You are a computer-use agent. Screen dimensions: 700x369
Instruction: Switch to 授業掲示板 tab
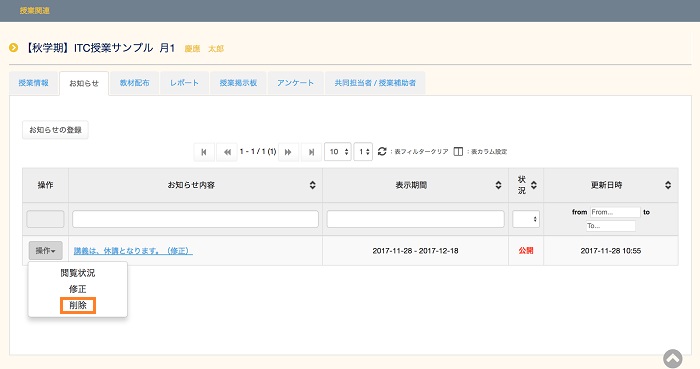click(x=238, y=83)
